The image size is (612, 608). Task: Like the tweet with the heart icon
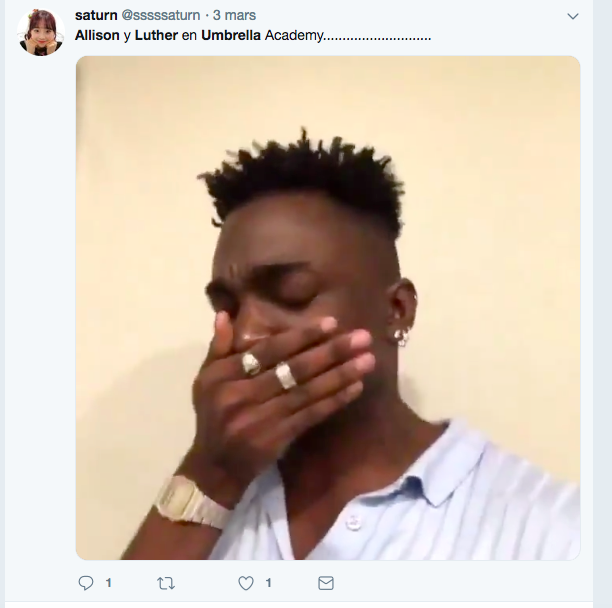(246, 583)
